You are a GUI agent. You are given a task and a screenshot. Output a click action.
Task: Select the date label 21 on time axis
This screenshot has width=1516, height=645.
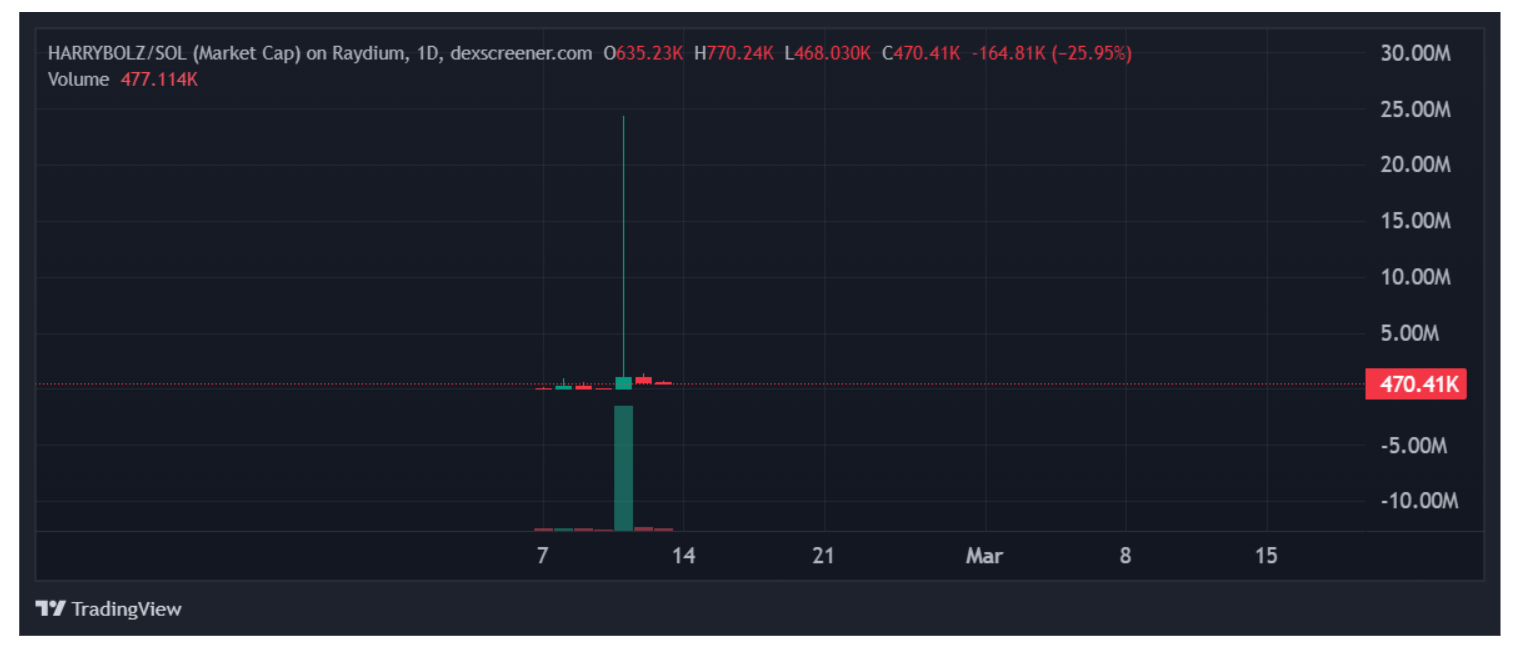(823, 556)
